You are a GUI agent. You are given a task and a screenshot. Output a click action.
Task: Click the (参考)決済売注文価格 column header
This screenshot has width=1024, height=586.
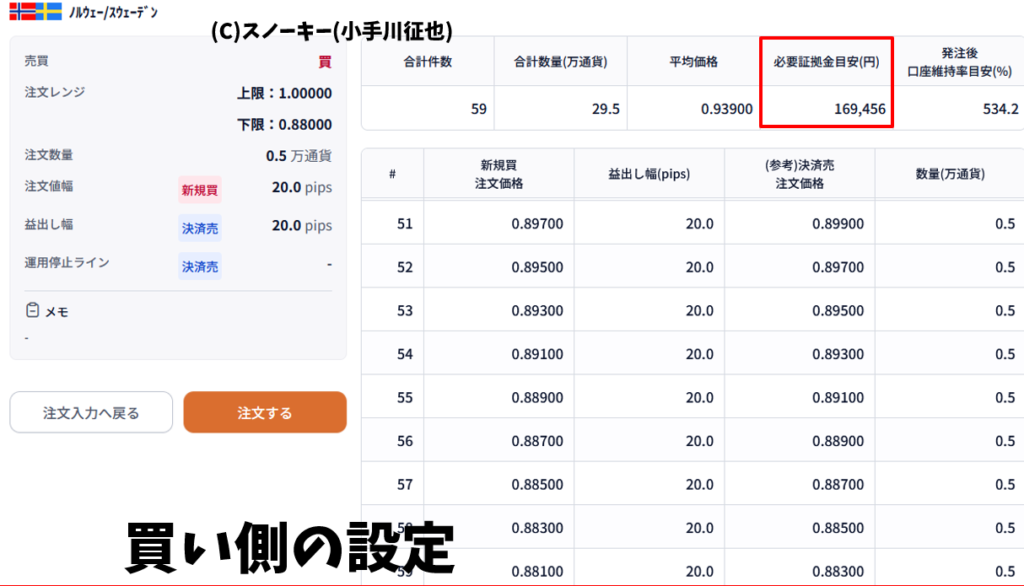click(799, 175)
